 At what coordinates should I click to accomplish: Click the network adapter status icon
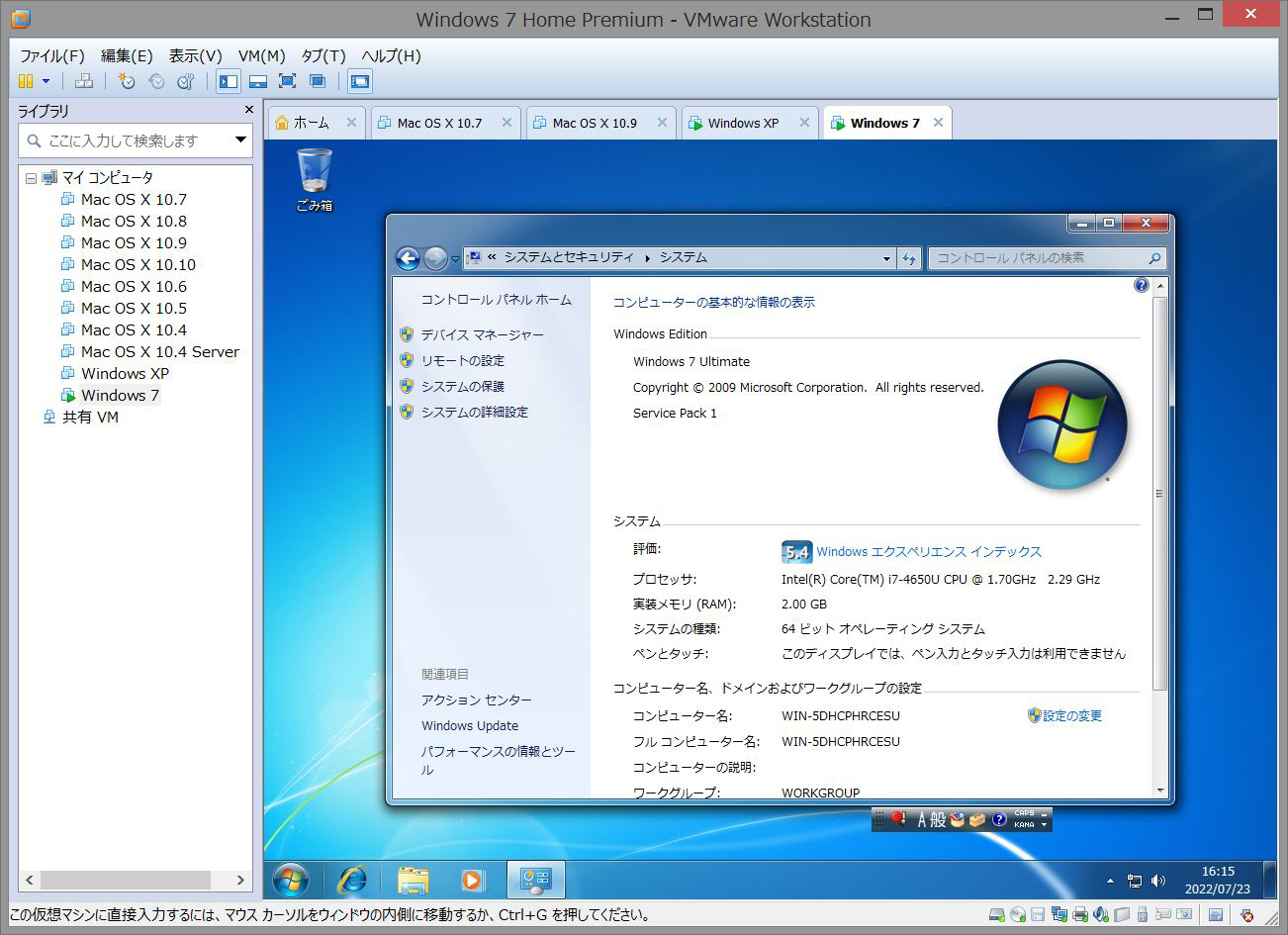point(1059,915)
